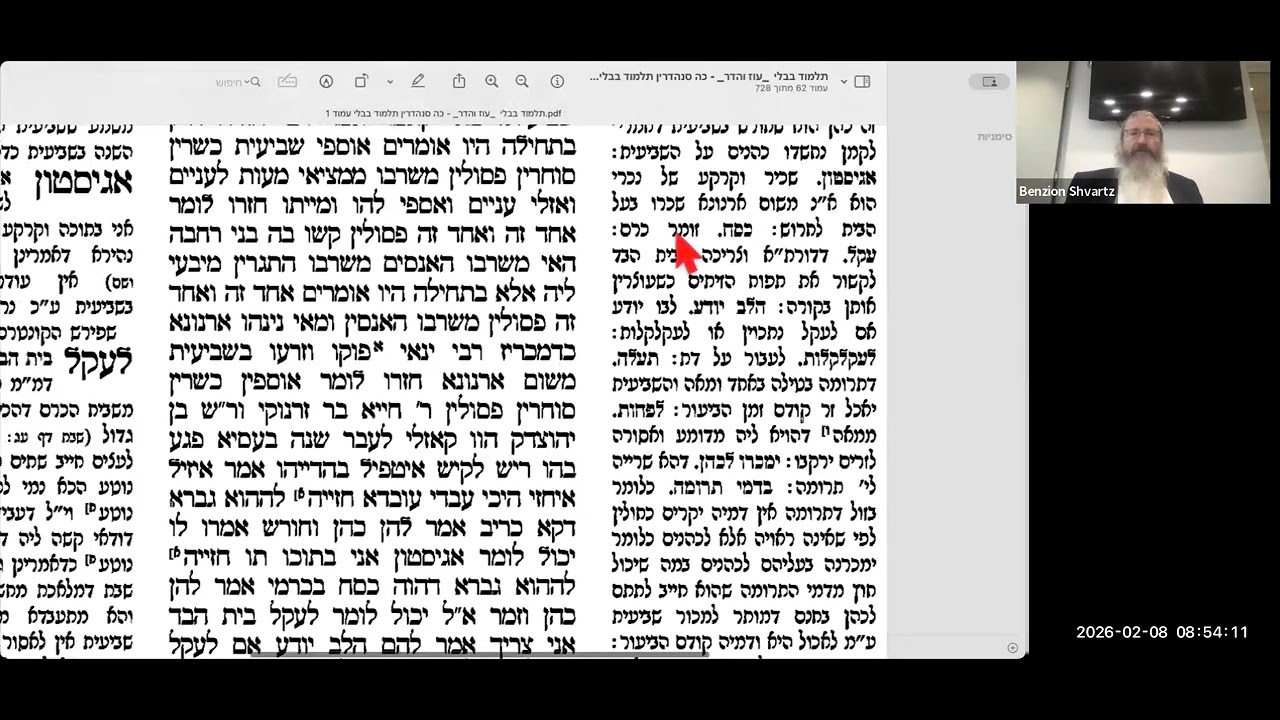This screenshot has width=1280, height=720.
Task: Show the Markup toolbar
Action: pyautogui.click(x=326, y=81)
